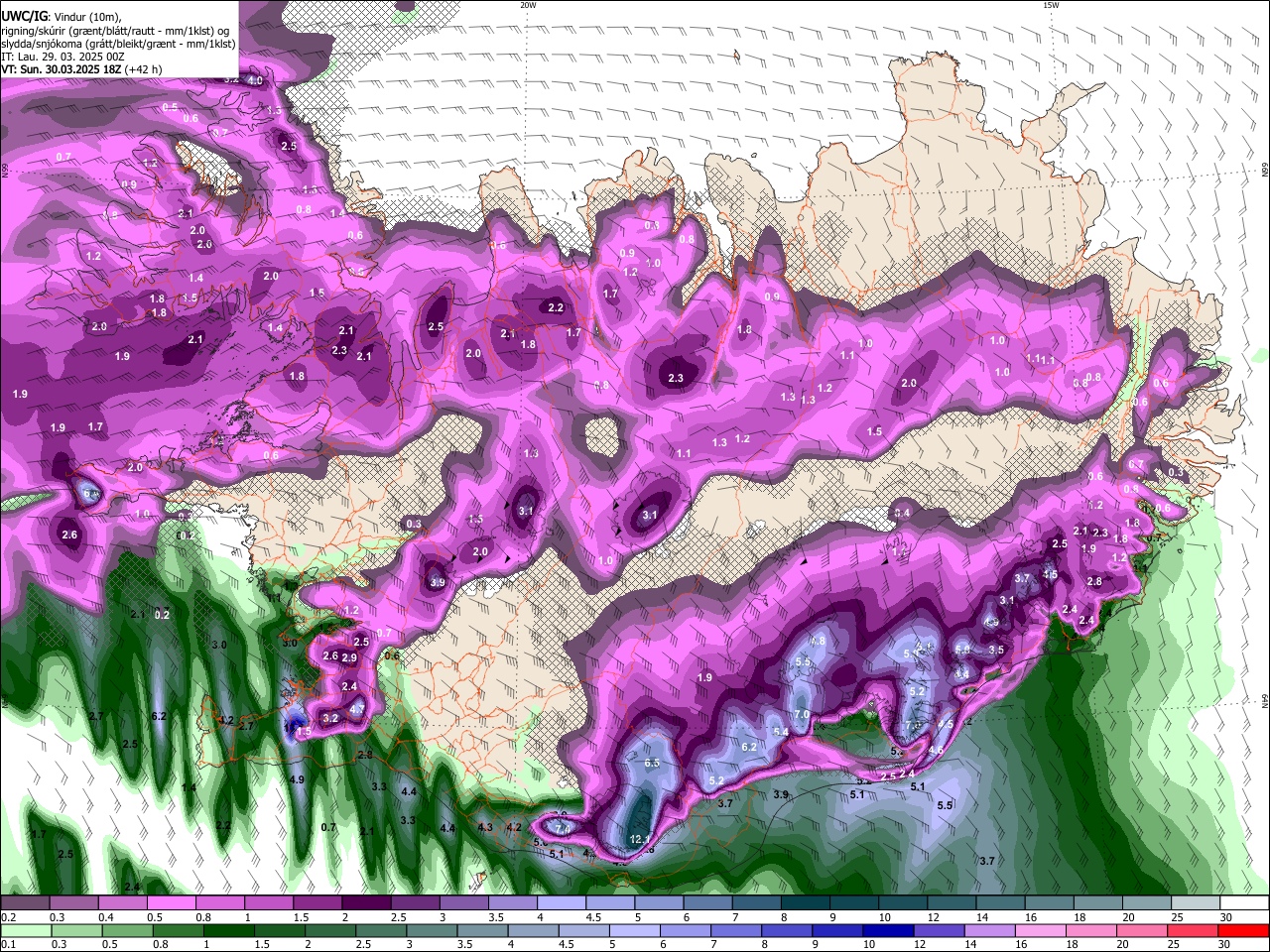Image resolution: width=1270 pixels, height=952 pixels.
Task: Click 'Vindur (10m)' in the header
Action: tap(87, 17)
